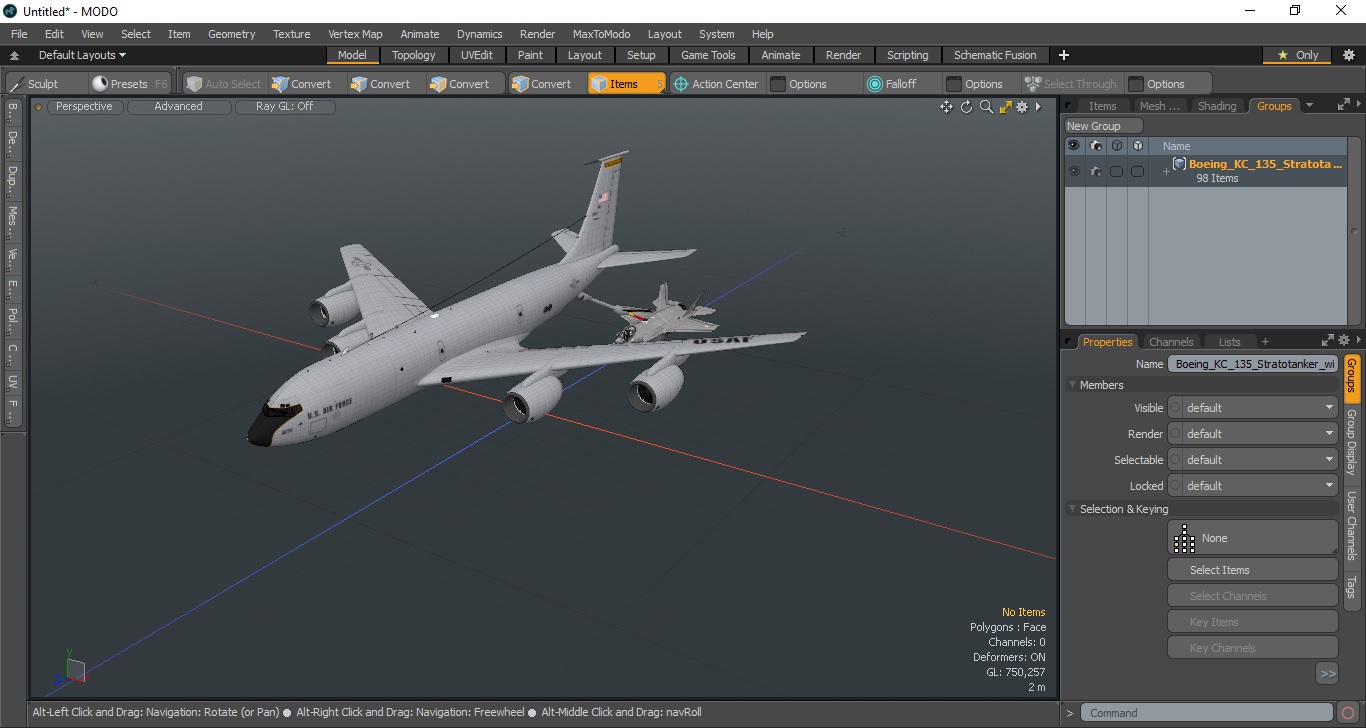
Task: Toggle render camera for Boeing_KC_135 group
Action: pos(1096,171)
